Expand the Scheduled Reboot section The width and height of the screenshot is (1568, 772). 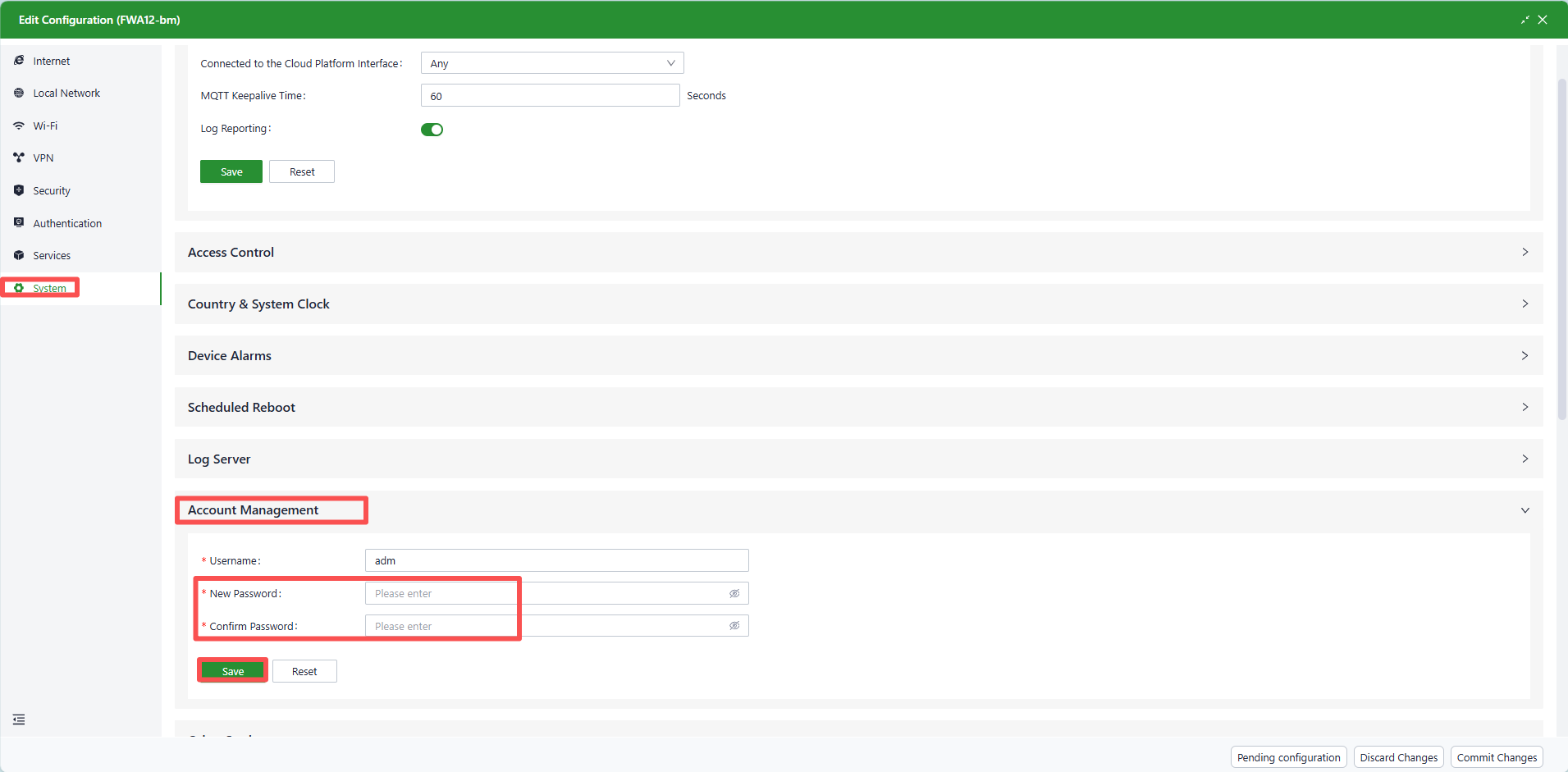(x=858, y=408)
